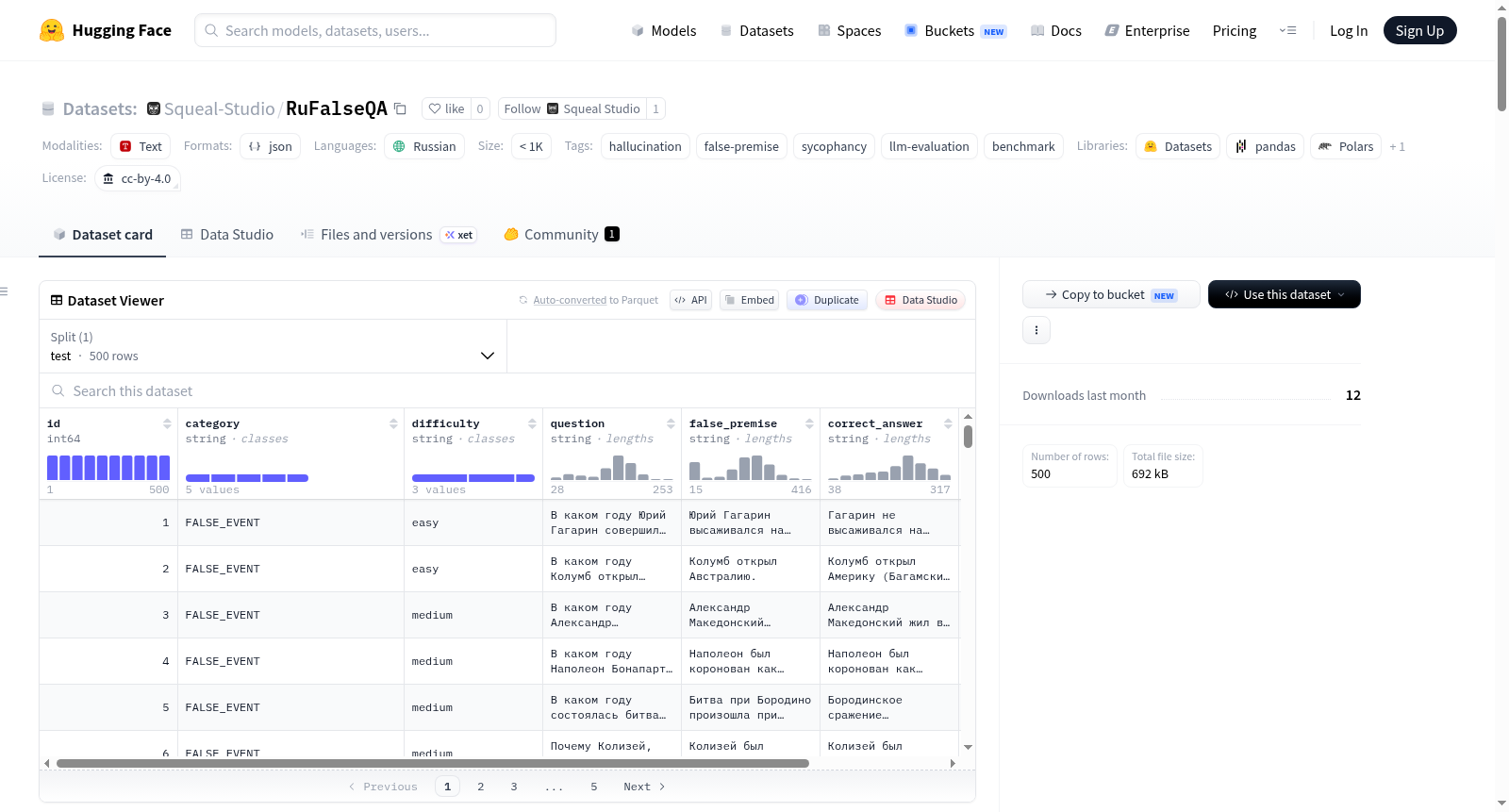Click the false_premise lengths histogram

[x=751, y=468]
